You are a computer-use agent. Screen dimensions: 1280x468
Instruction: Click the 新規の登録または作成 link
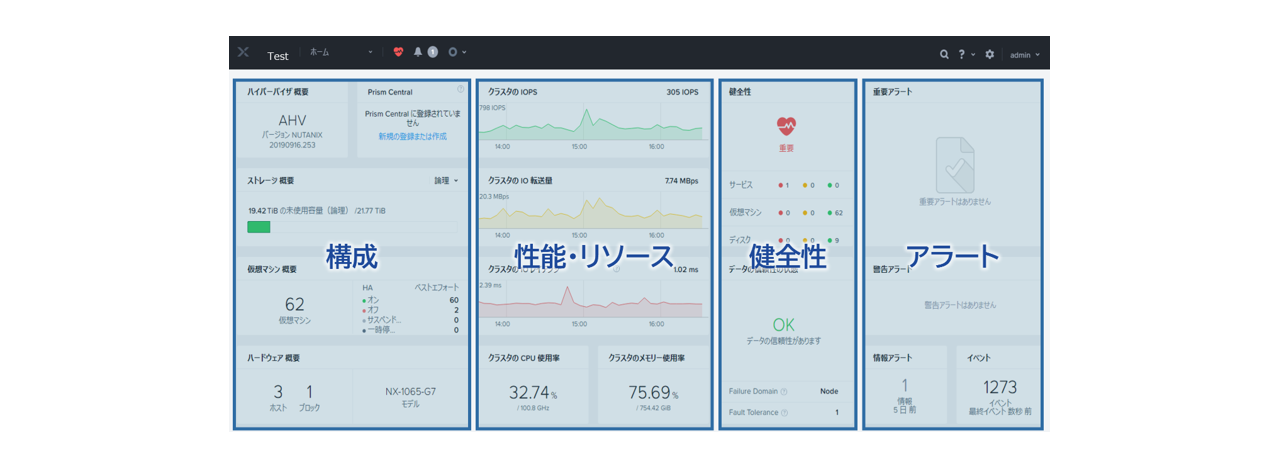[x=412, y=136]
